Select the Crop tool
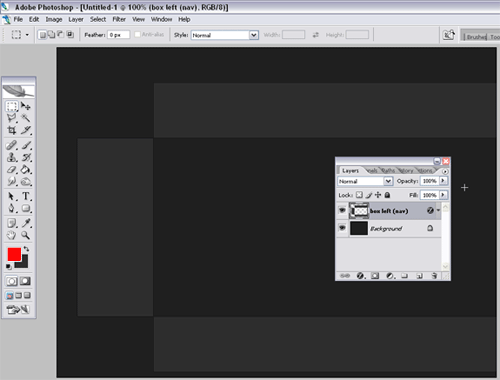Viewport: 500px width, 380px height. click(x=12, y=130)
